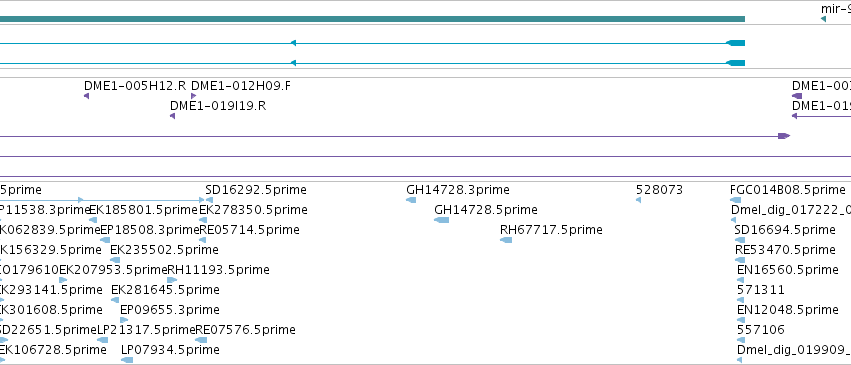Click the EK235502.5prime feature glyph
The height and width of the screenshot is (365, 851).
tap(115, 260)
